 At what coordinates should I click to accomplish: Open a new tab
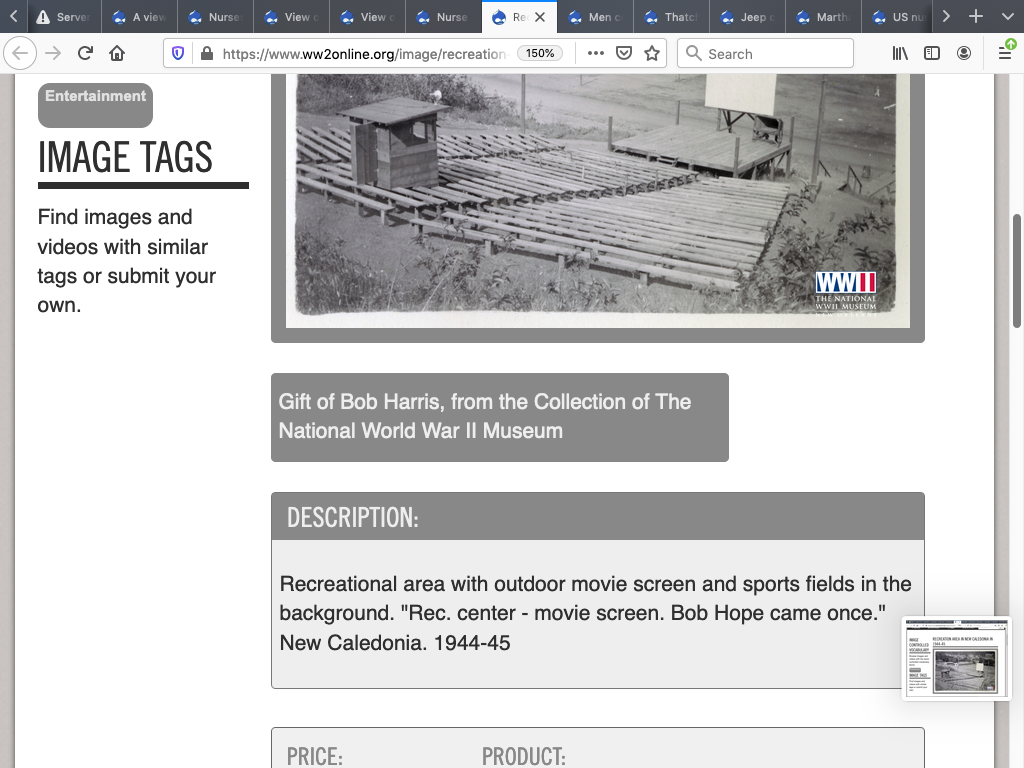point(976,17)
